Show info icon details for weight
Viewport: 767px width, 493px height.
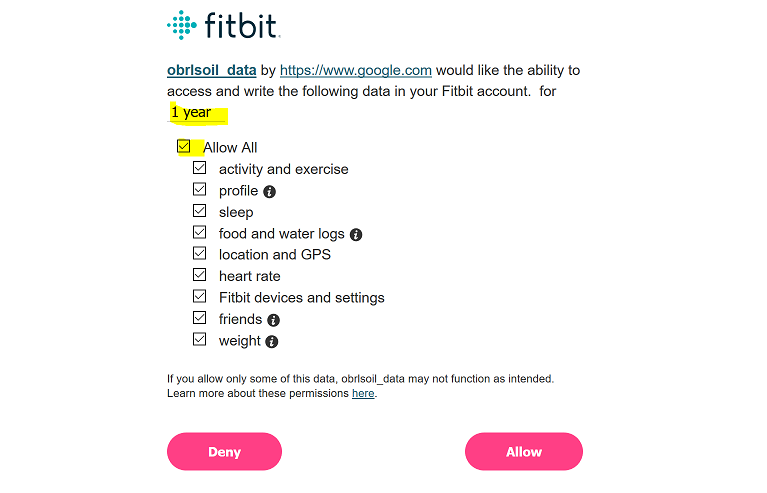pos(271,342)
